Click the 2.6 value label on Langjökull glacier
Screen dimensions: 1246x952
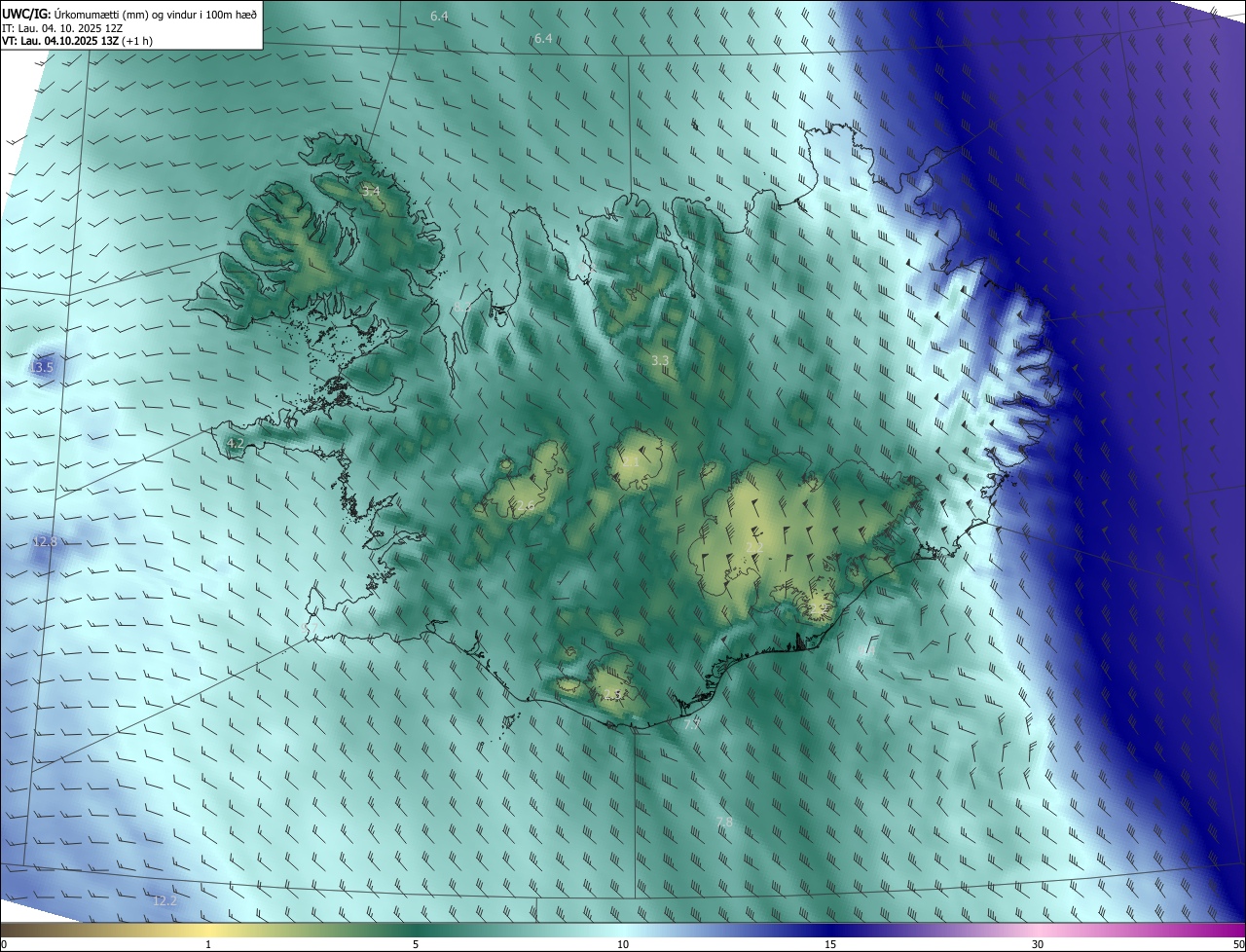pyautogui.click(x=525, y=506)
